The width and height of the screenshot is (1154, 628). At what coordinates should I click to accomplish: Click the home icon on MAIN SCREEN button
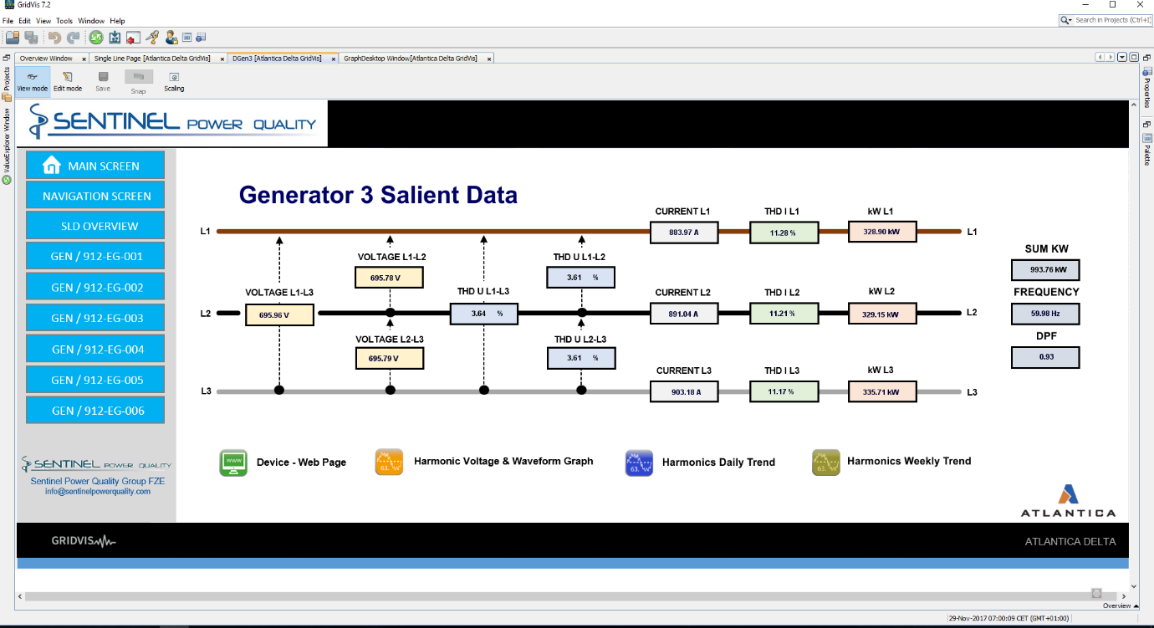pyautogui.click(x=52, y=165)
